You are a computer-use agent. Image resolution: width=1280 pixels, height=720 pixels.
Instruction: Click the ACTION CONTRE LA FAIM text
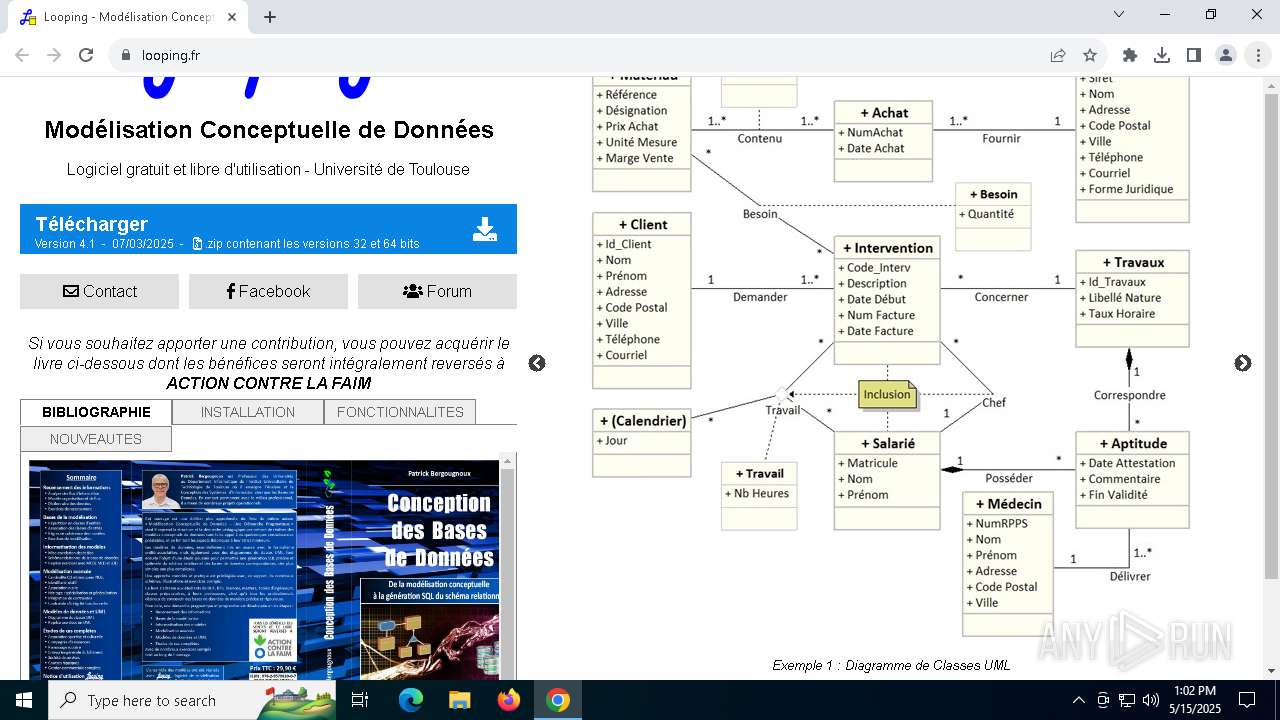coord(268,383)
